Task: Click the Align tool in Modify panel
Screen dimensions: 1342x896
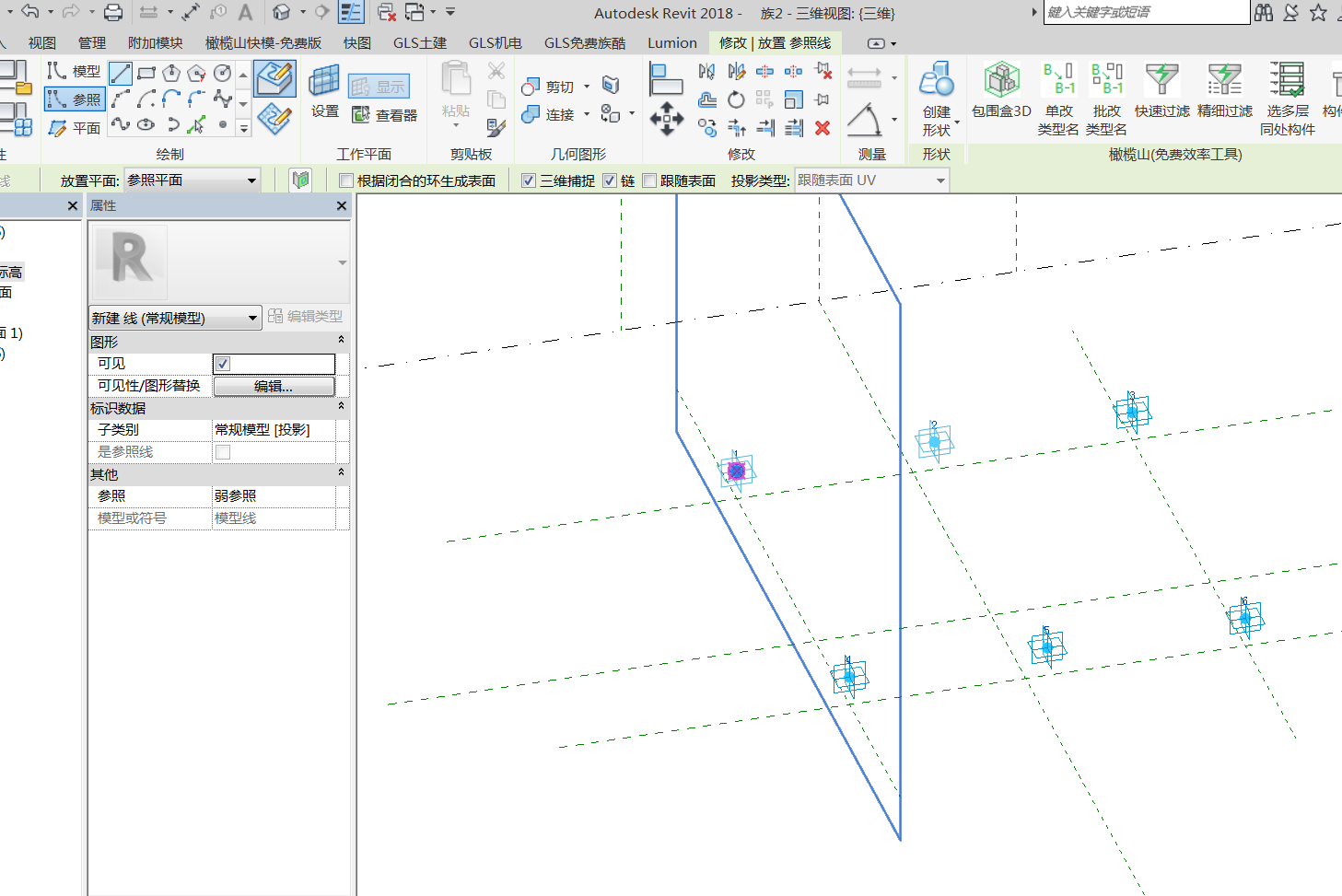Action: pyautogui.click(x=666, y=79)
